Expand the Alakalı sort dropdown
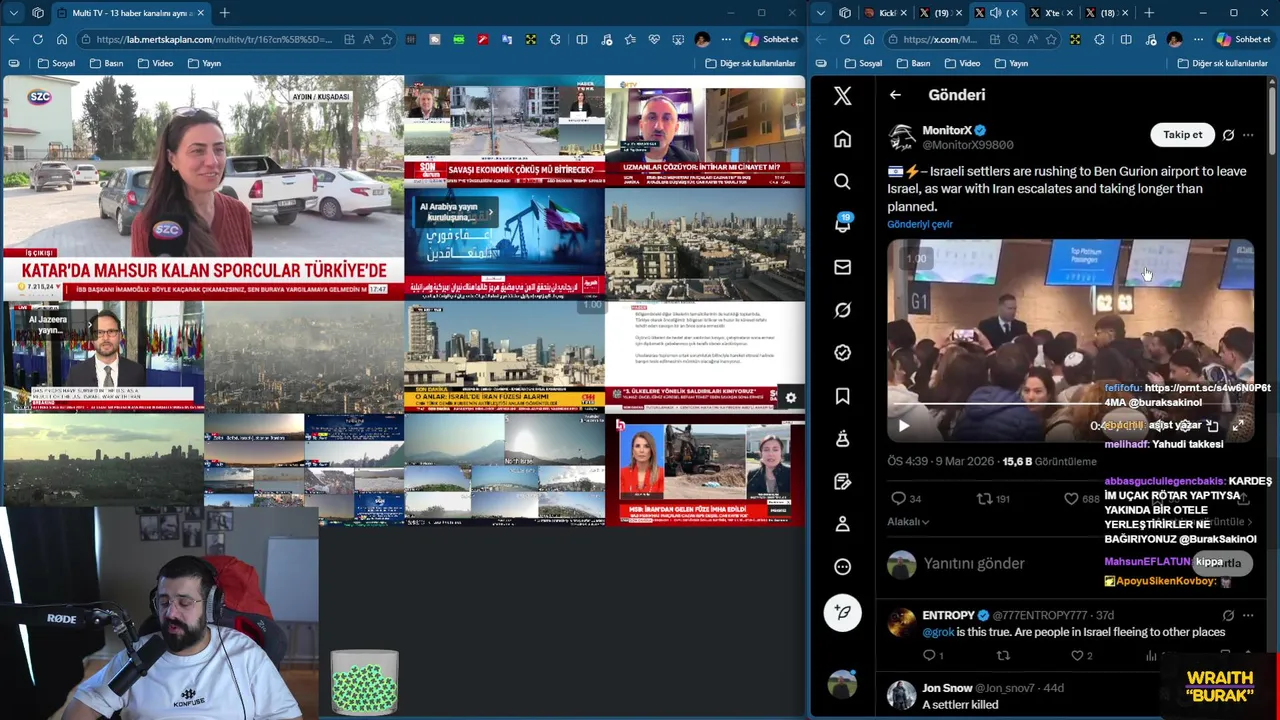This screenshot has width=1280, height=720. [x=908, y=521]
